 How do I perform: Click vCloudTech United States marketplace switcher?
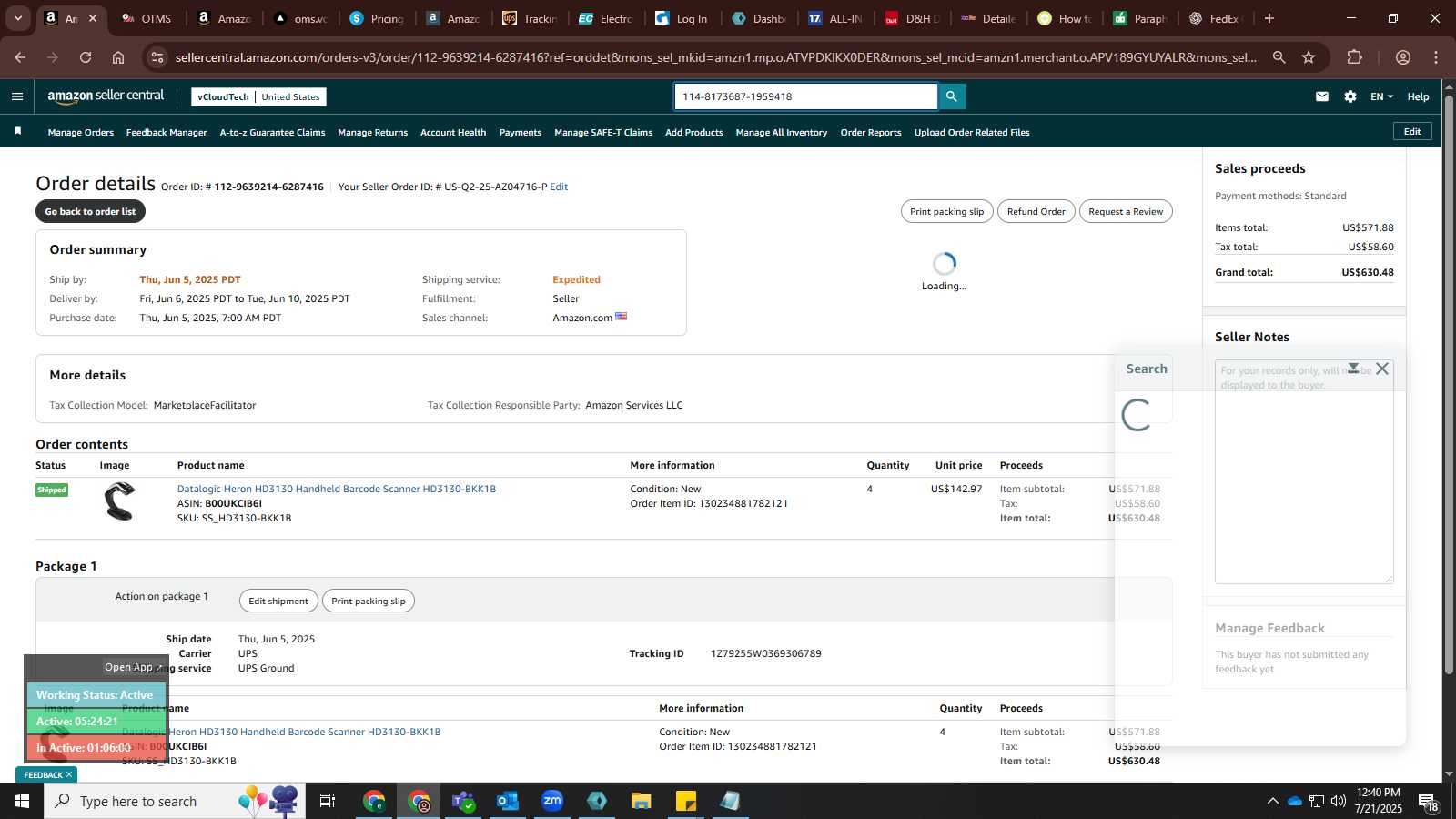[258, 96]
